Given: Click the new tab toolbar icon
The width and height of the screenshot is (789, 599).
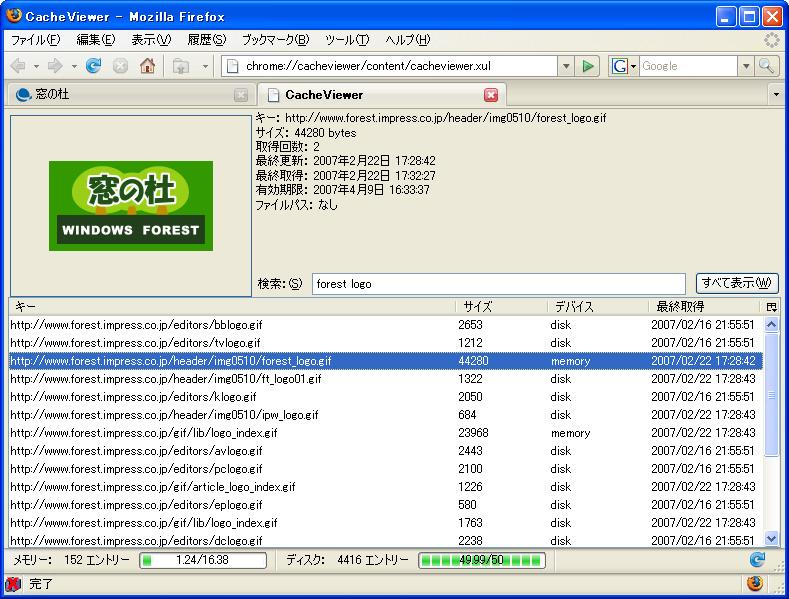Looking at the screenshot, I should click(181, 66).
